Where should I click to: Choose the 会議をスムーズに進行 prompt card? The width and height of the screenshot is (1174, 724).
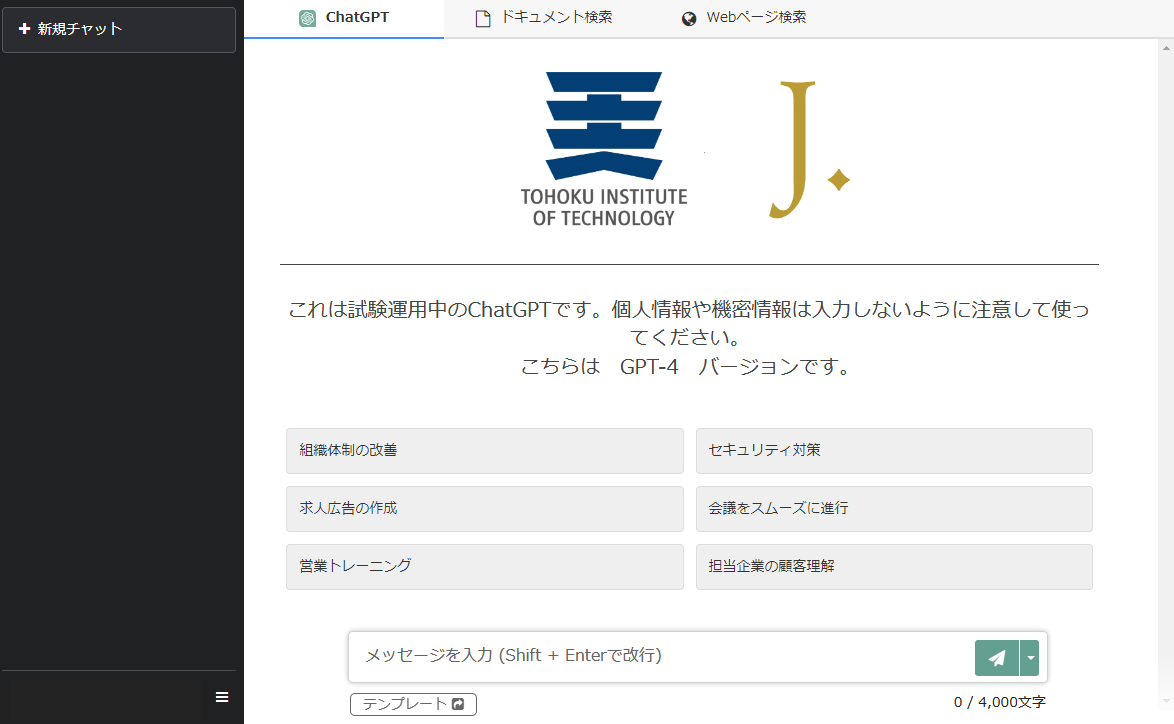894,509
